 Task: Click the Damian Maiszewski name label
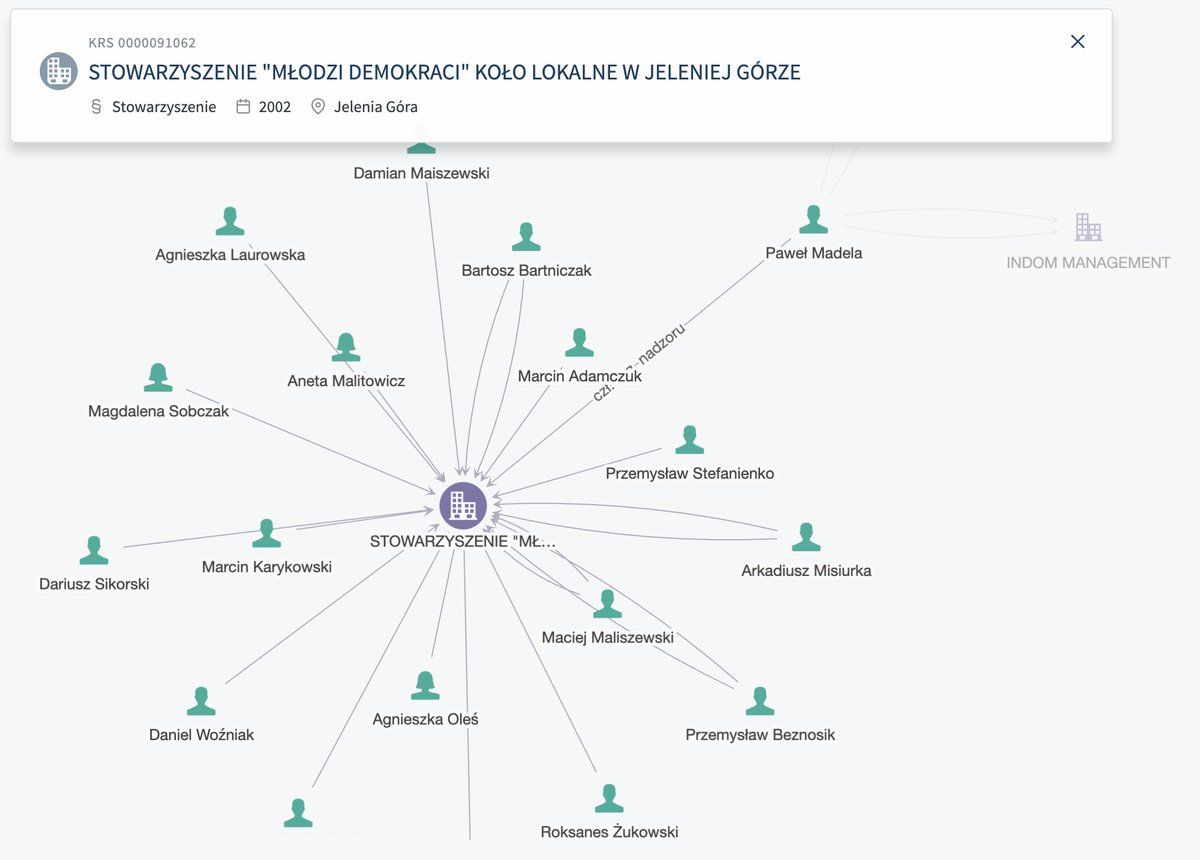[422, 173]
